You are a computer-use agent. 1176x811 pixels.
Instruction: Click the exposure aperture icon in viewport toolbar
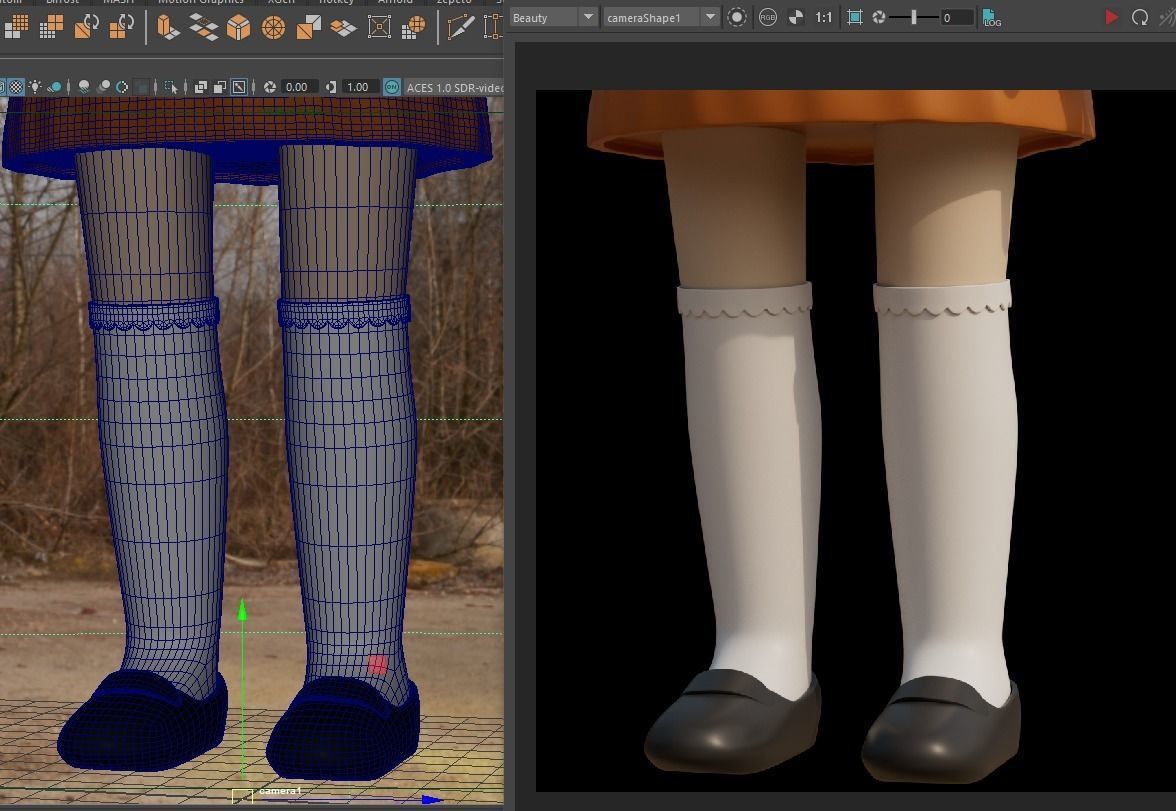tap(270, 87)
